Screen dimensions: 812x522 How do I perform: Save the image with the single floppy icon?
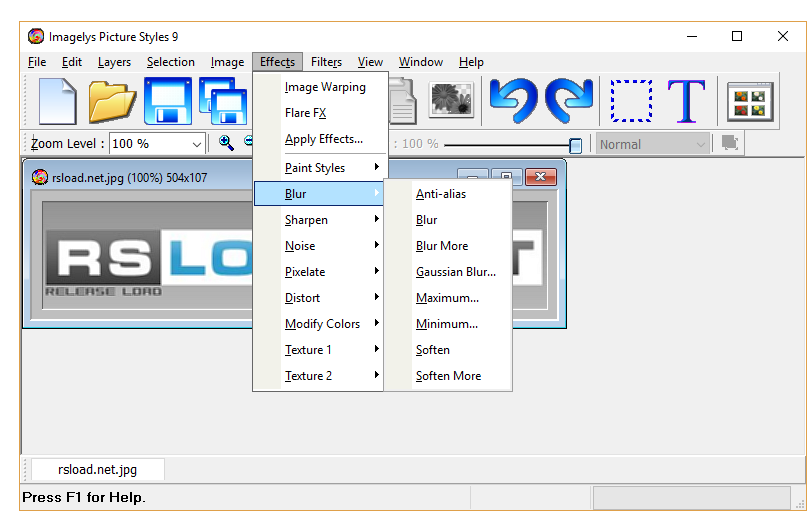coord(168,101)
